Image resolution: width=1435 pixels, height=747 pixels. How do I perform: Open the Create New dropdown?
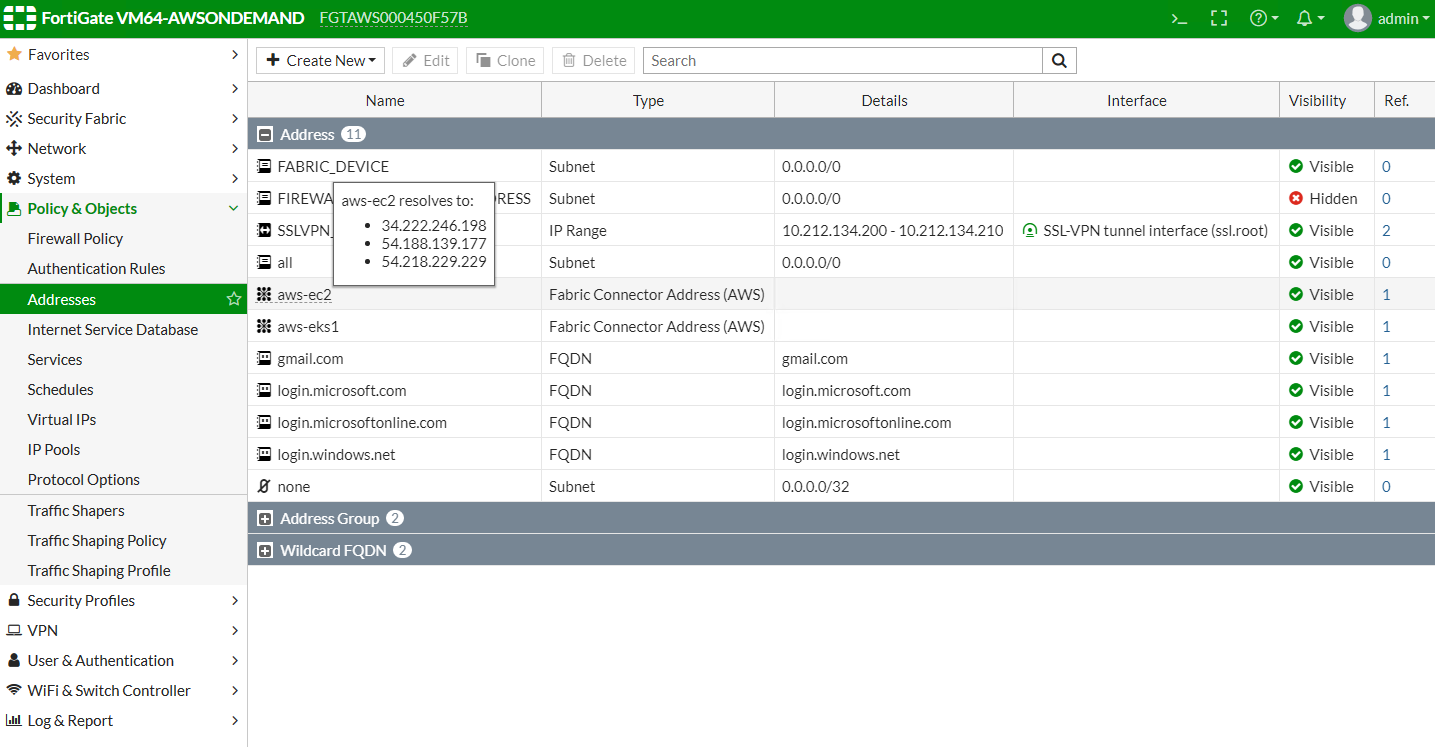(x=321, y=61)
